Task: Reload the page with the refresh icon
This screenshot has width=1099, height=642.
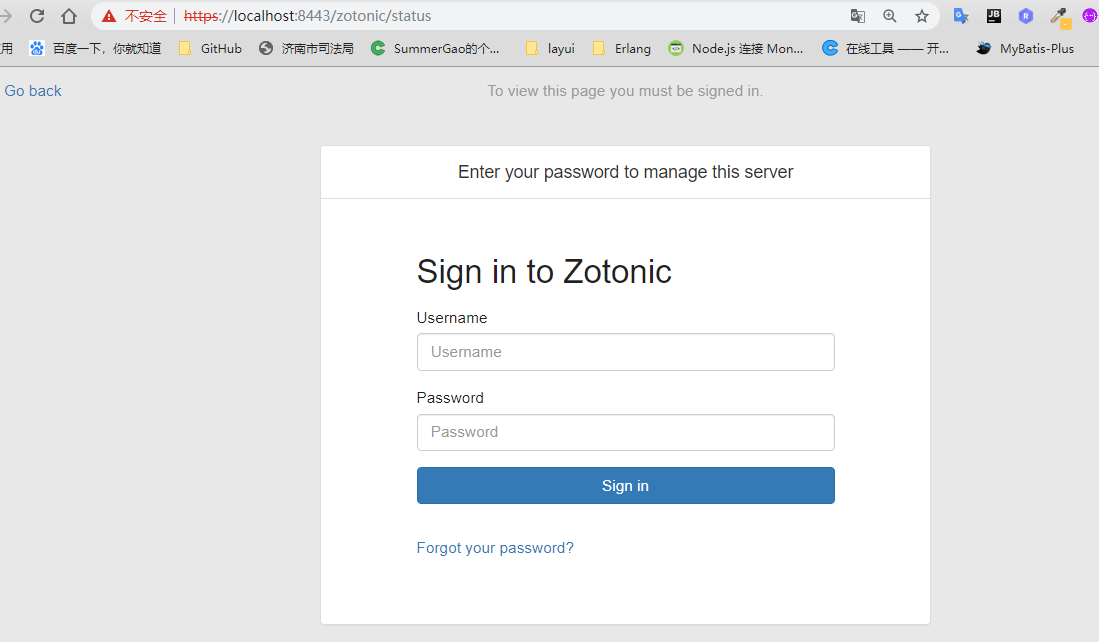Action: tap(37, 16)
